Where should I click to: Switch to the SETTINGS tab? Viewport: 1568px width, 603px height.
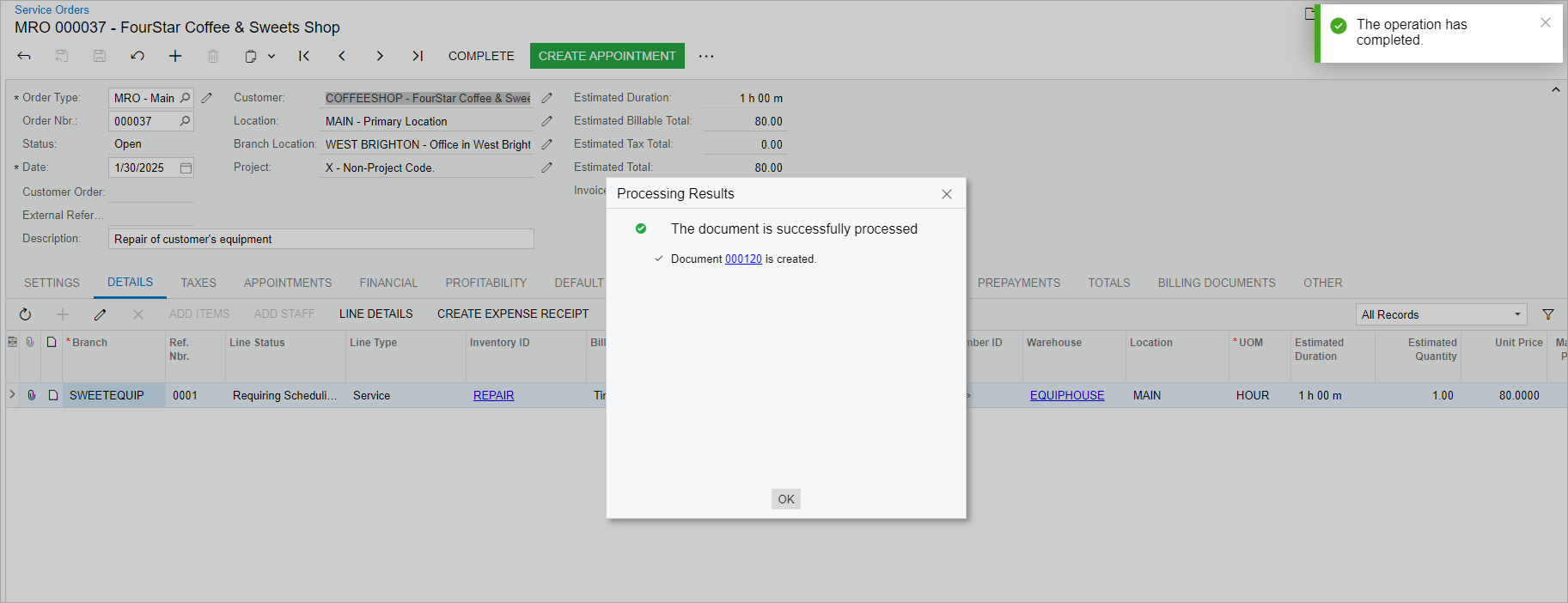tap(52, 283)
